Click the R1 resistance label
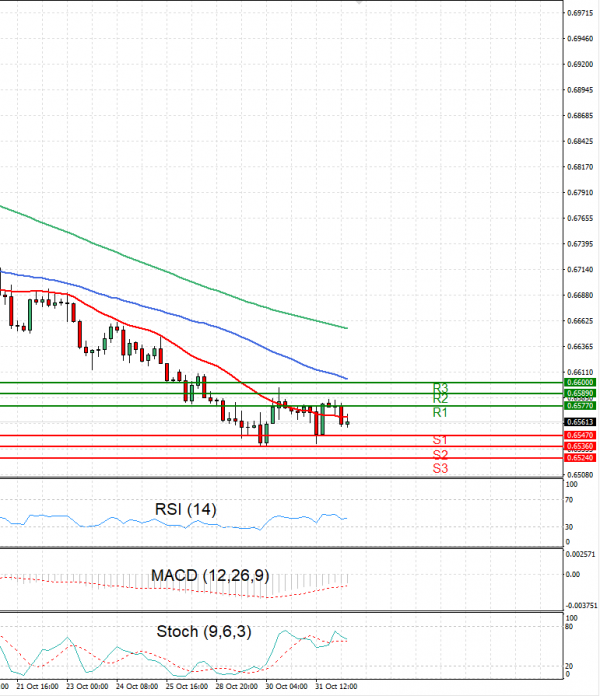The height and width of the screenshot is (696, 600). click(440, 413)
